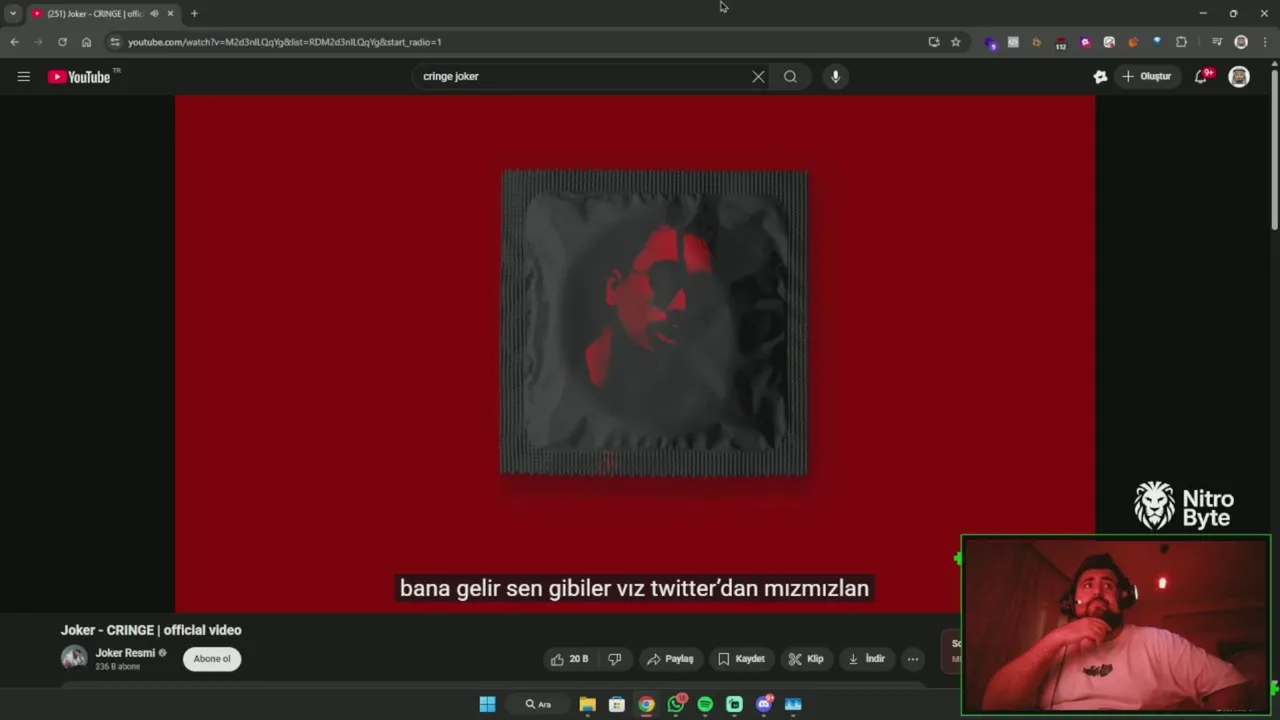Image resolution: width=1280 pixels, height=720 pixels.
Task: Open the YouTube notifications bell
Action: pyautogui.click(x=1201, y=77)
